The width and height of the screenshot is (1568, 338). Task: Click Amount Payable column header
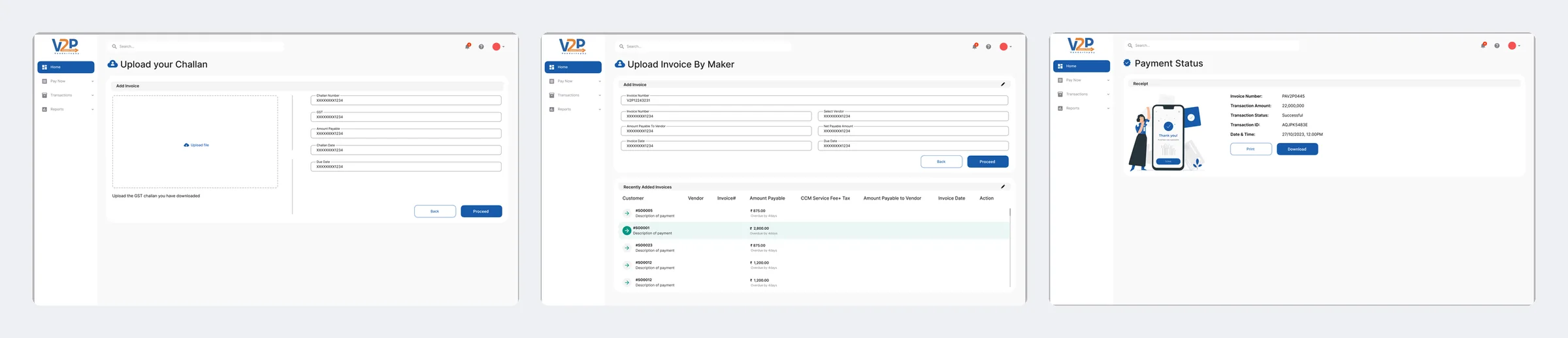767,198
